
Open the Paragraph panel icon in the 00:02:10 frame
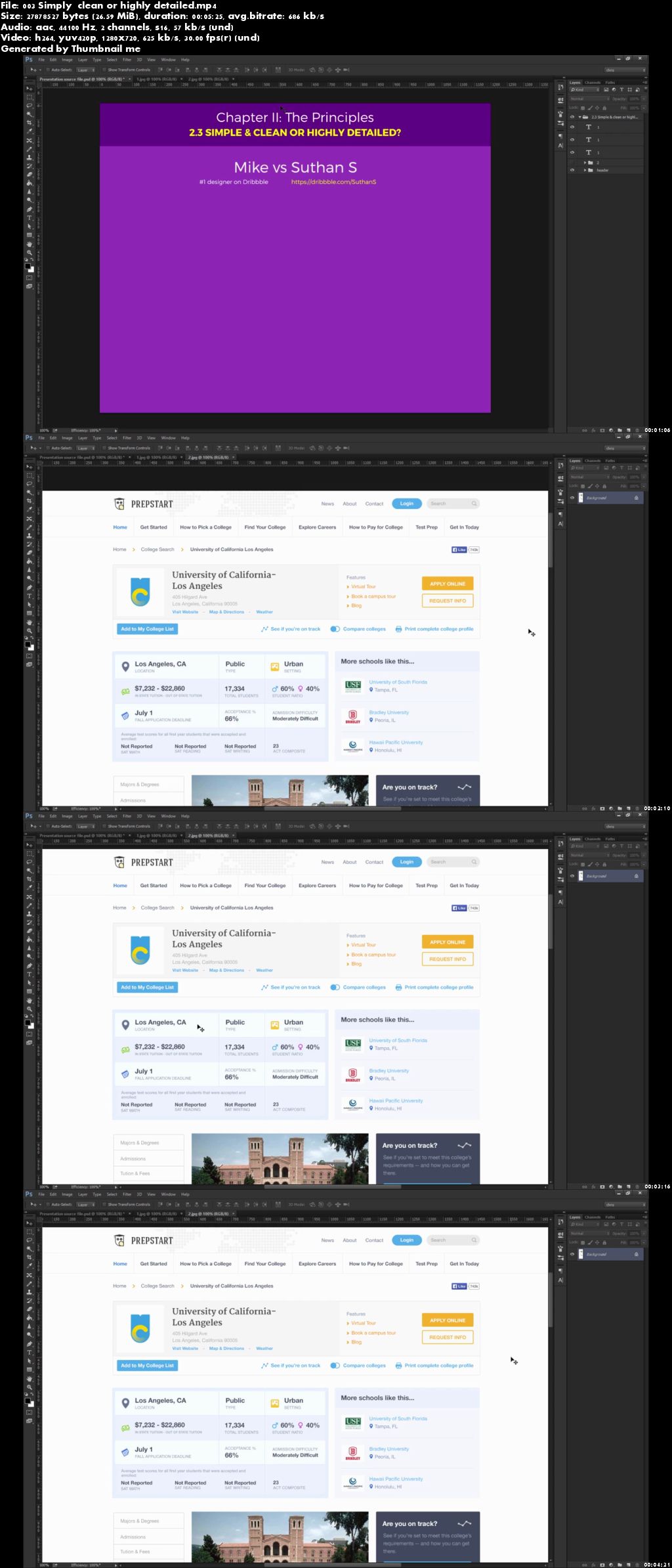click(560, 514)
